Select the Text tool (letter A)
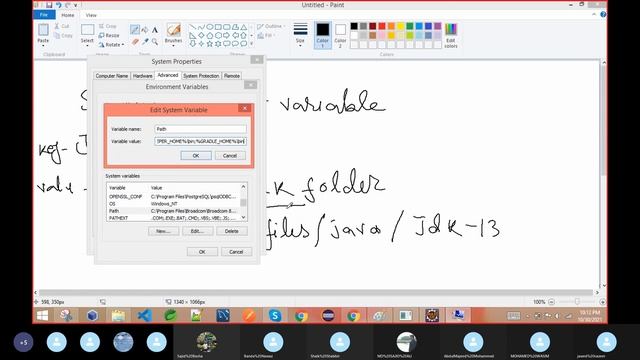This screenshot has width=640, height=360. coord(155,30)
